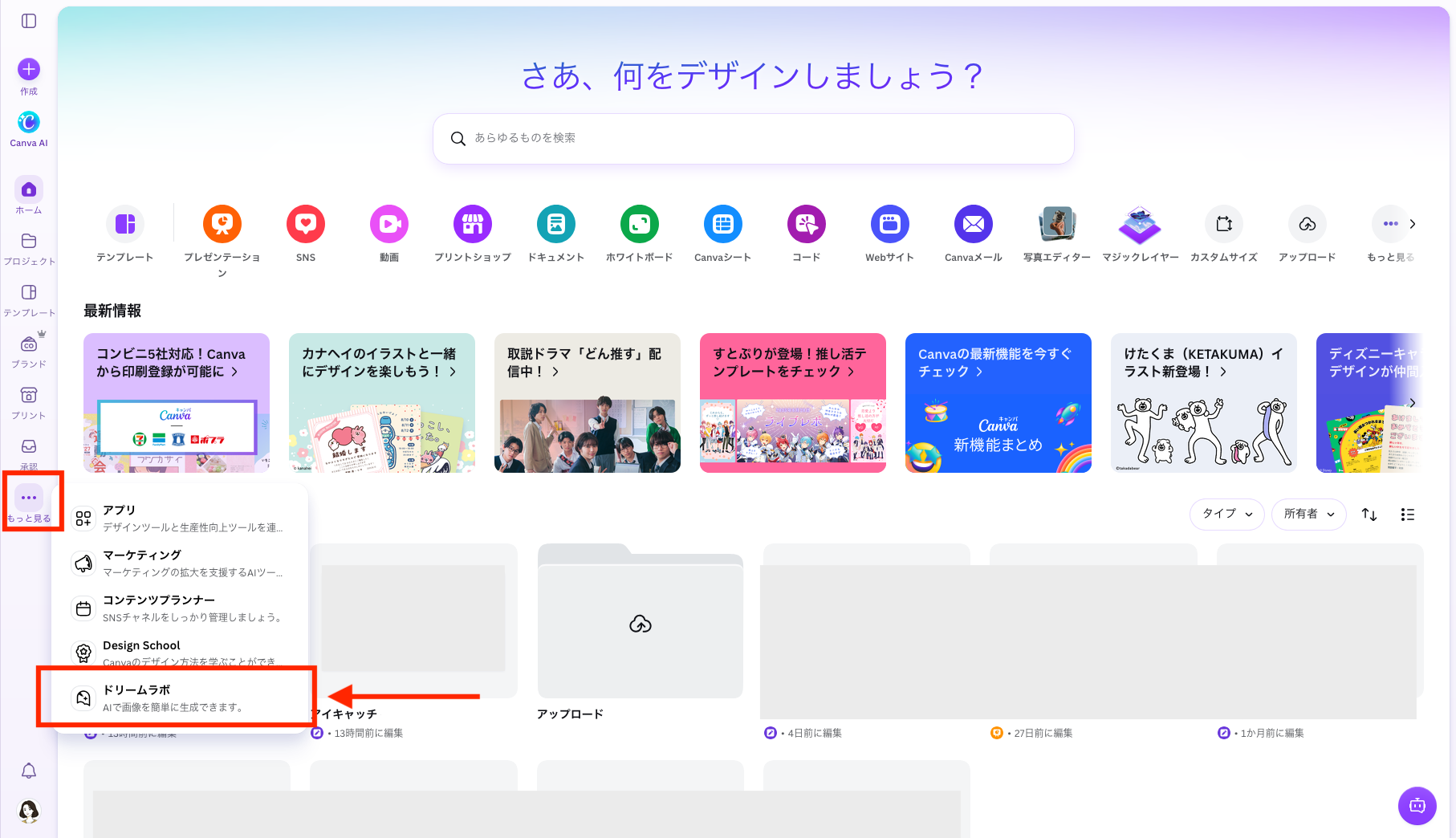Image resolution: width=1456 pixels, height=838 pixels.
Task: Show next cards in news carousel
Action: click(1413, 403)
